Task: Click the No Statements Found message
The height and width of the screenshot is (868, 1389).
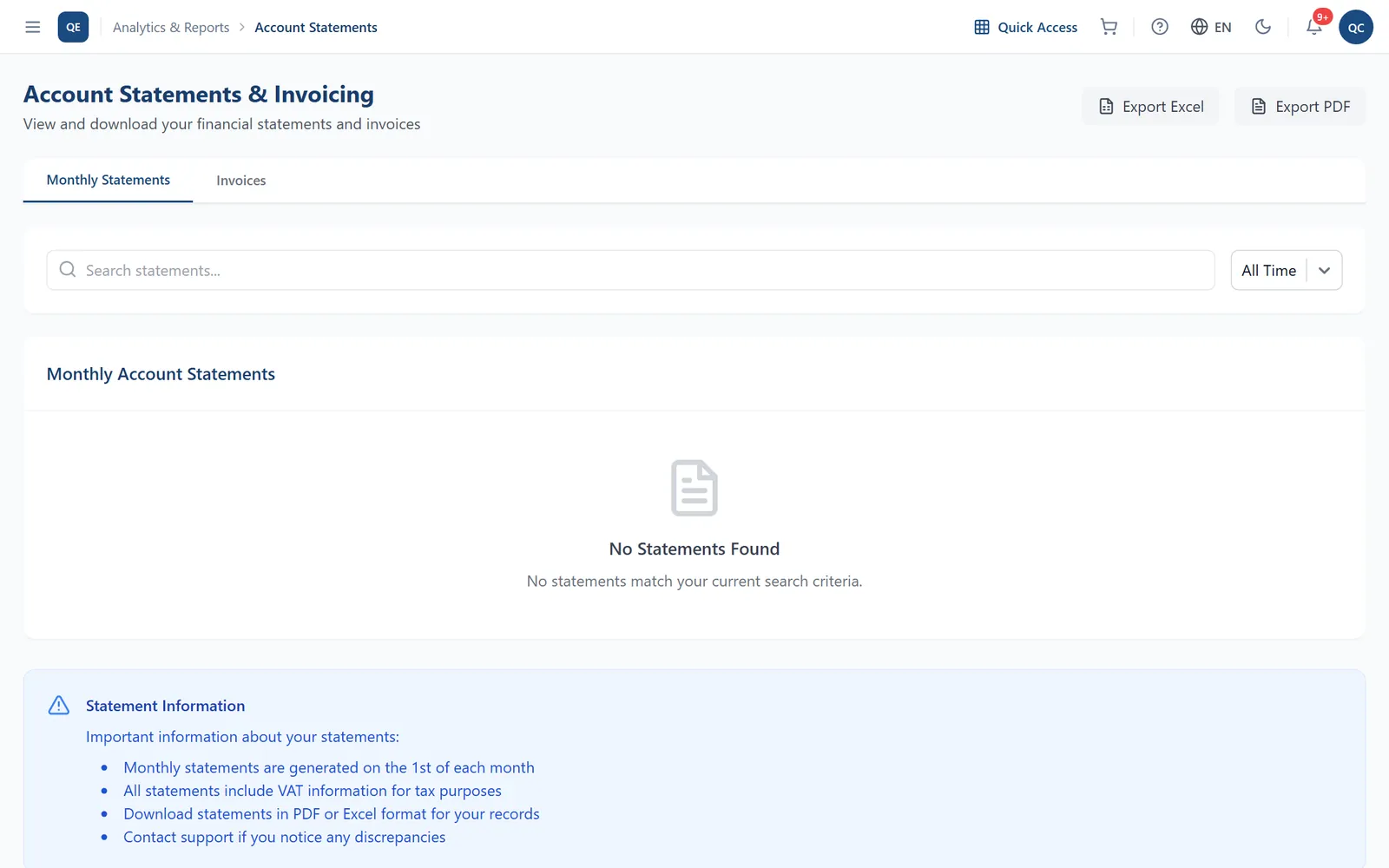Action: click(x=694, y=549)
